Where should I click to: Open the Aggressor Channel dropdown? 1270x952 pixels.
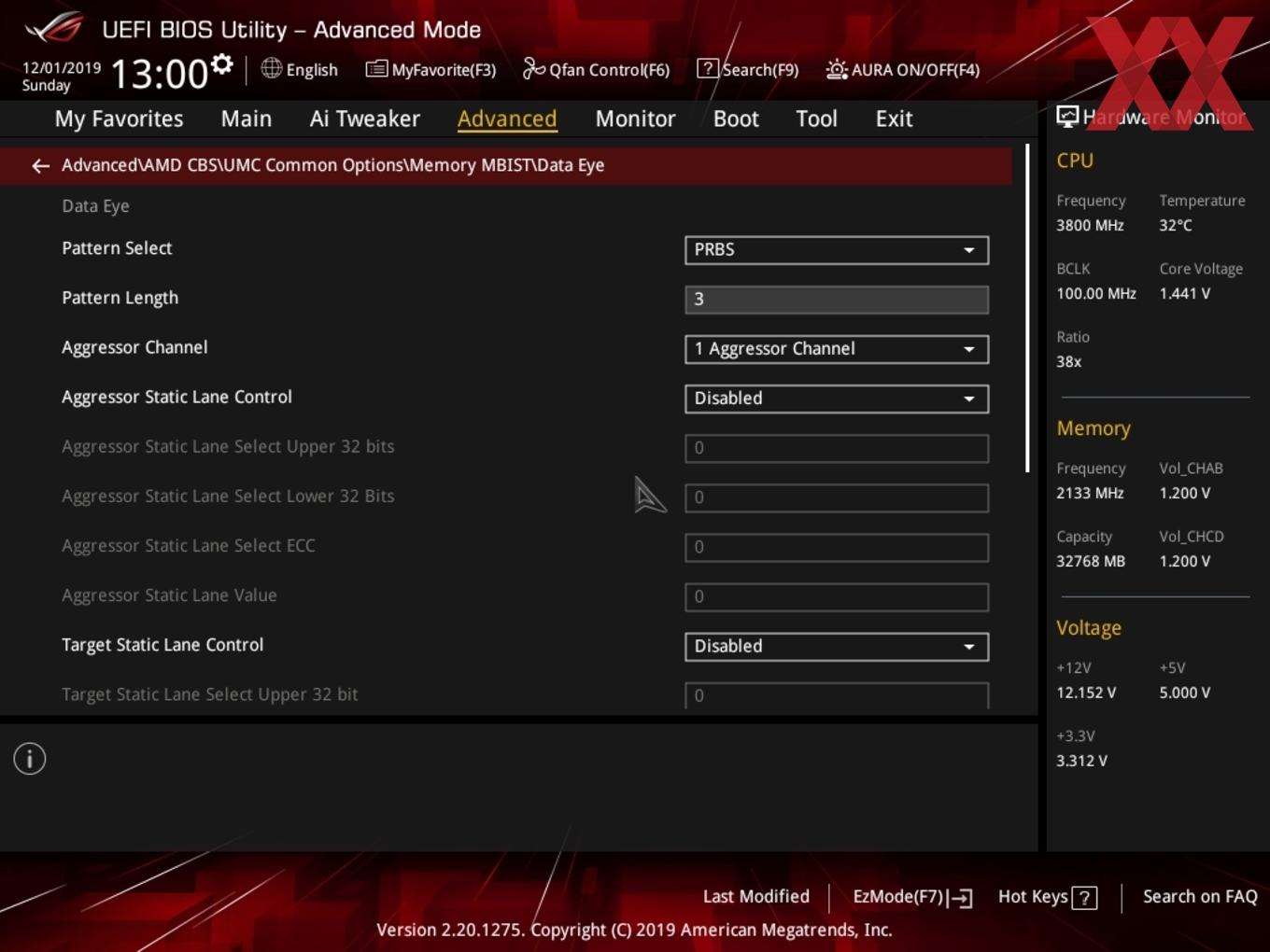837,349
